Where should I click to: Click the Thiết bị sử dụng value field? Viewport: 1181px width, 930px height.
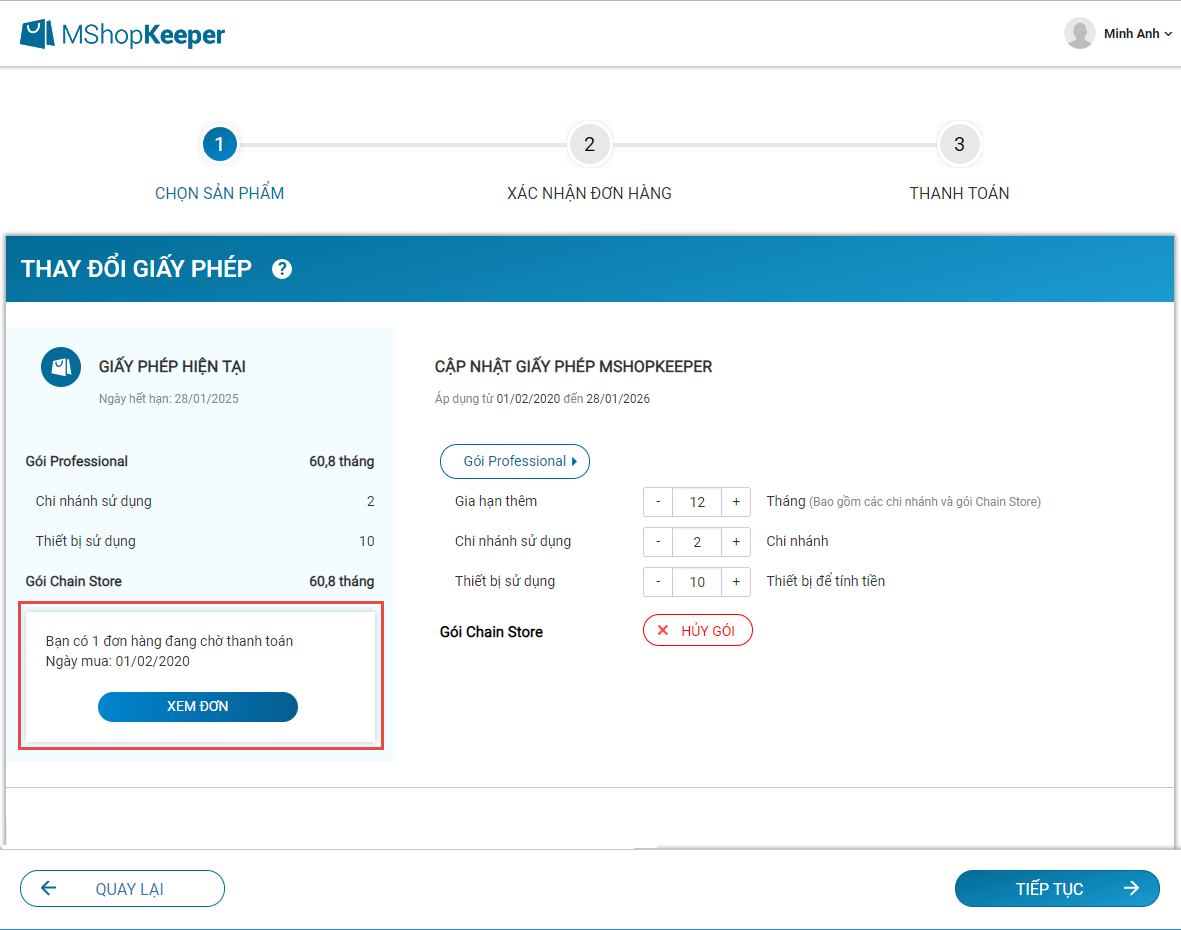[x=697, y=581]
